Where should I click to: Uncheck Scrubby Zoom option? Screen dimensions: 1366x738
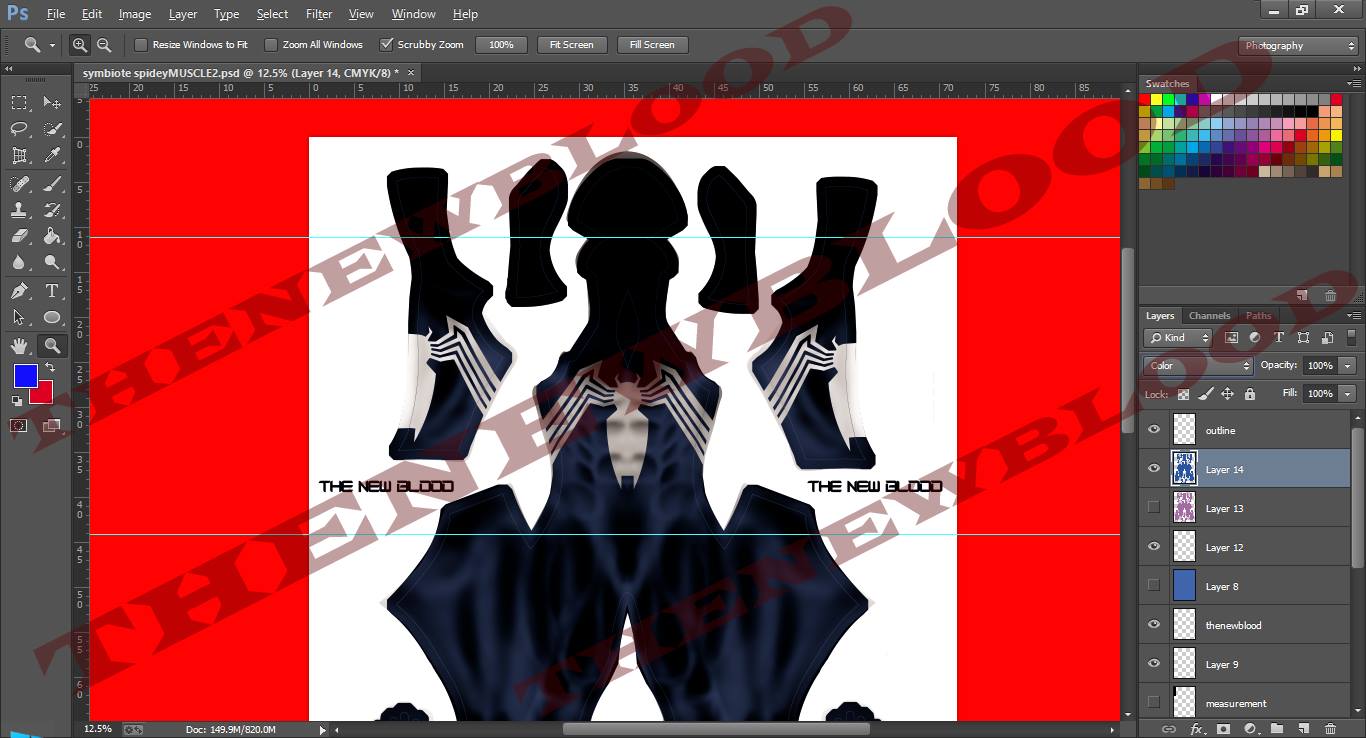(386, 45)
